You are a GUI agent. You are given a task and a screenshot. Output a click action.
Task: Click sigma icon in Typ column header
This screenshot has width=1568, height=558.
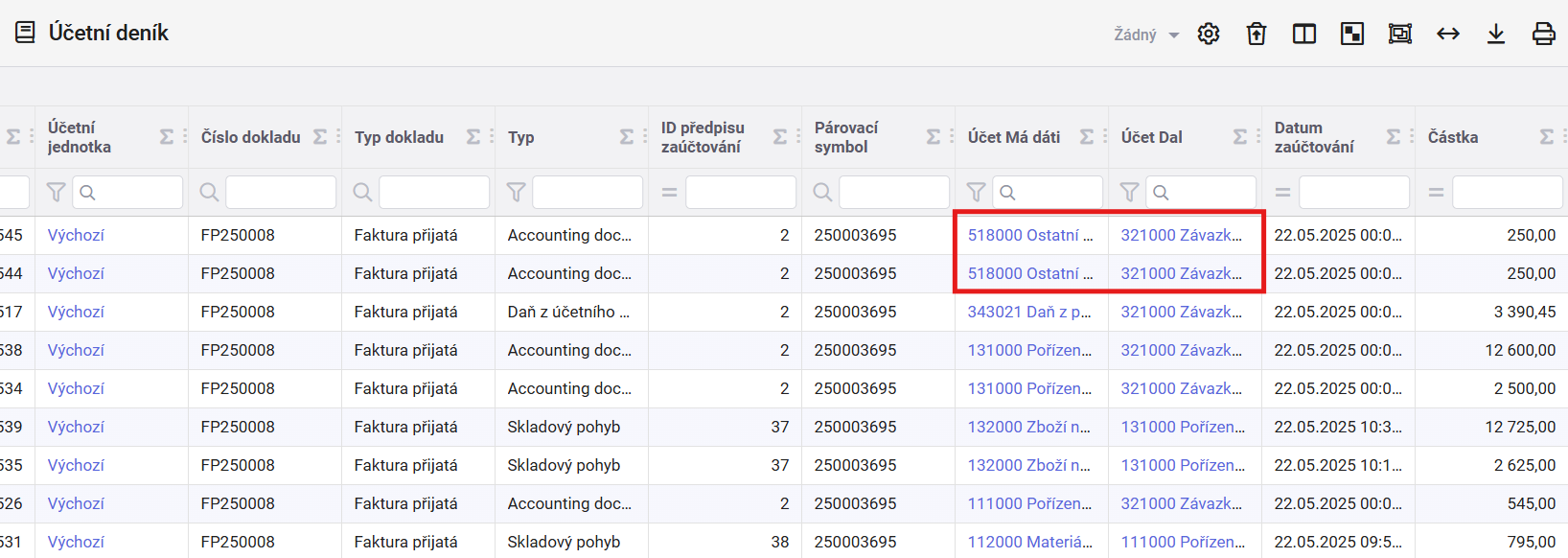pos(627,137)
